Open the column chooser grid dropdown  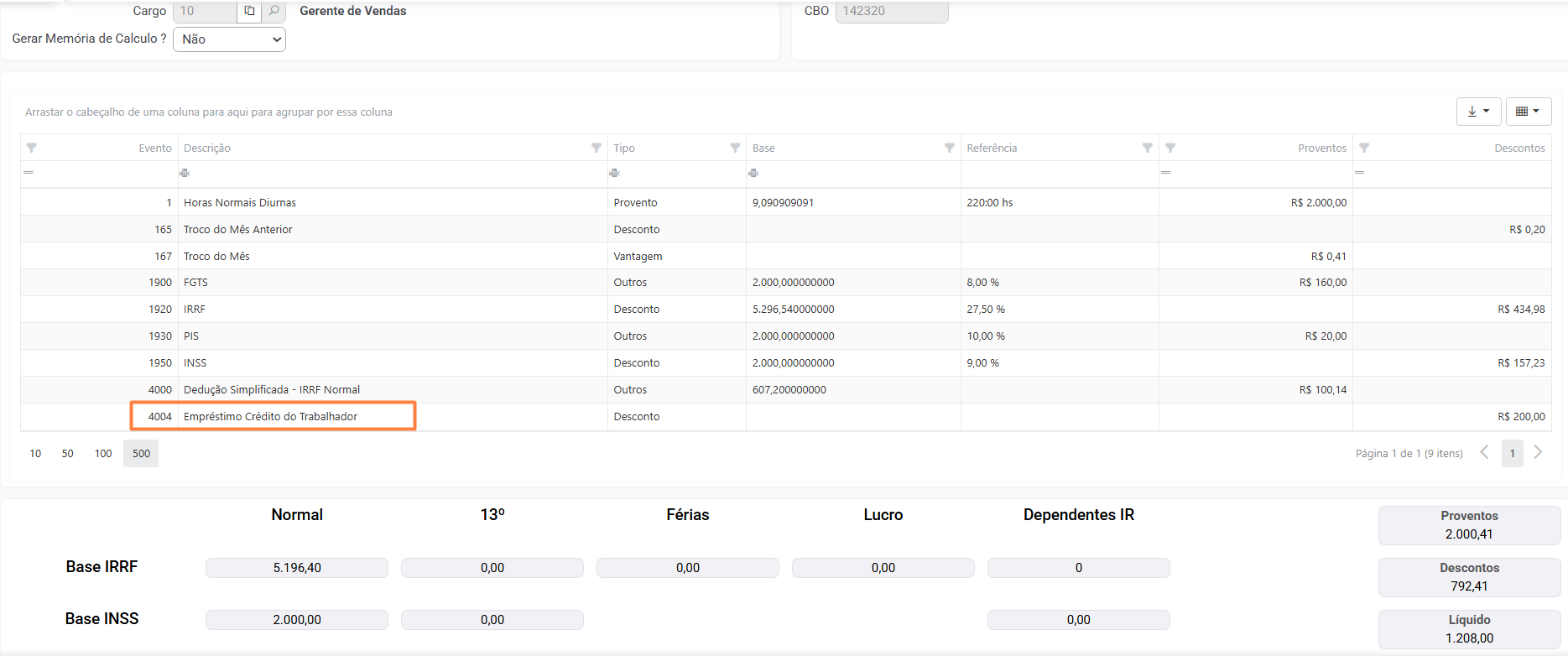pyautogui.click(x=1528, y=111)
